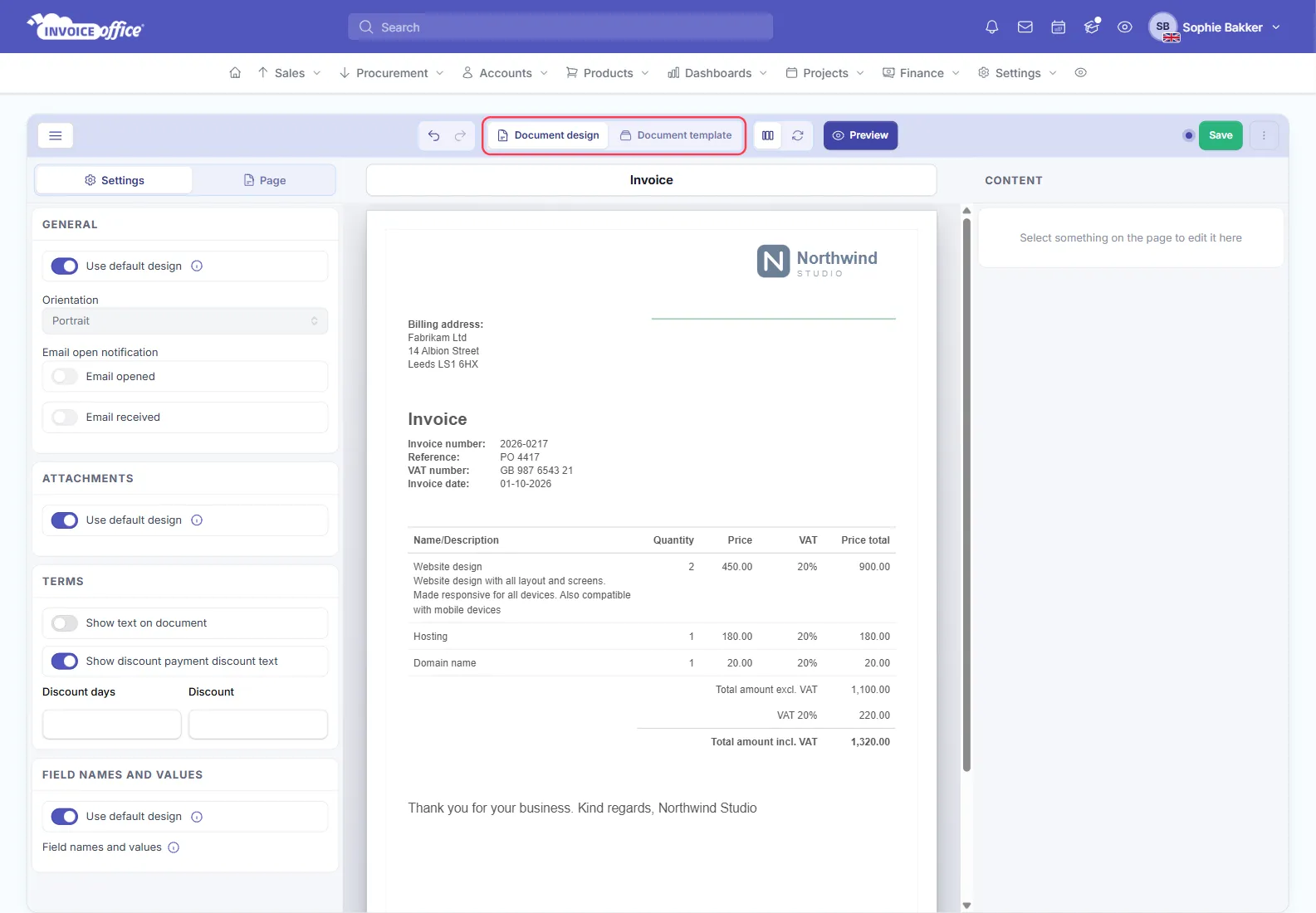Expand the Finance menu
1316x913 pixels.
(x=921, y=73)
